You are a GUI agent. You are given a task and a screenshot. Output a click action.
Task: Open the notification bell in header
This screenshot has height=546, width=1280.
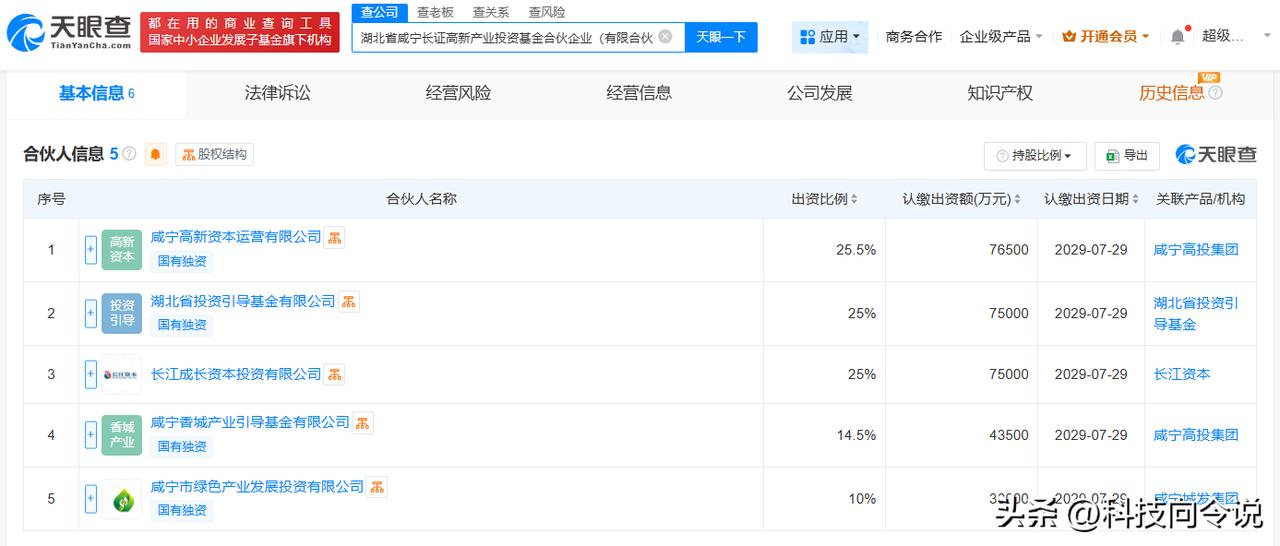click(1178, 36)
